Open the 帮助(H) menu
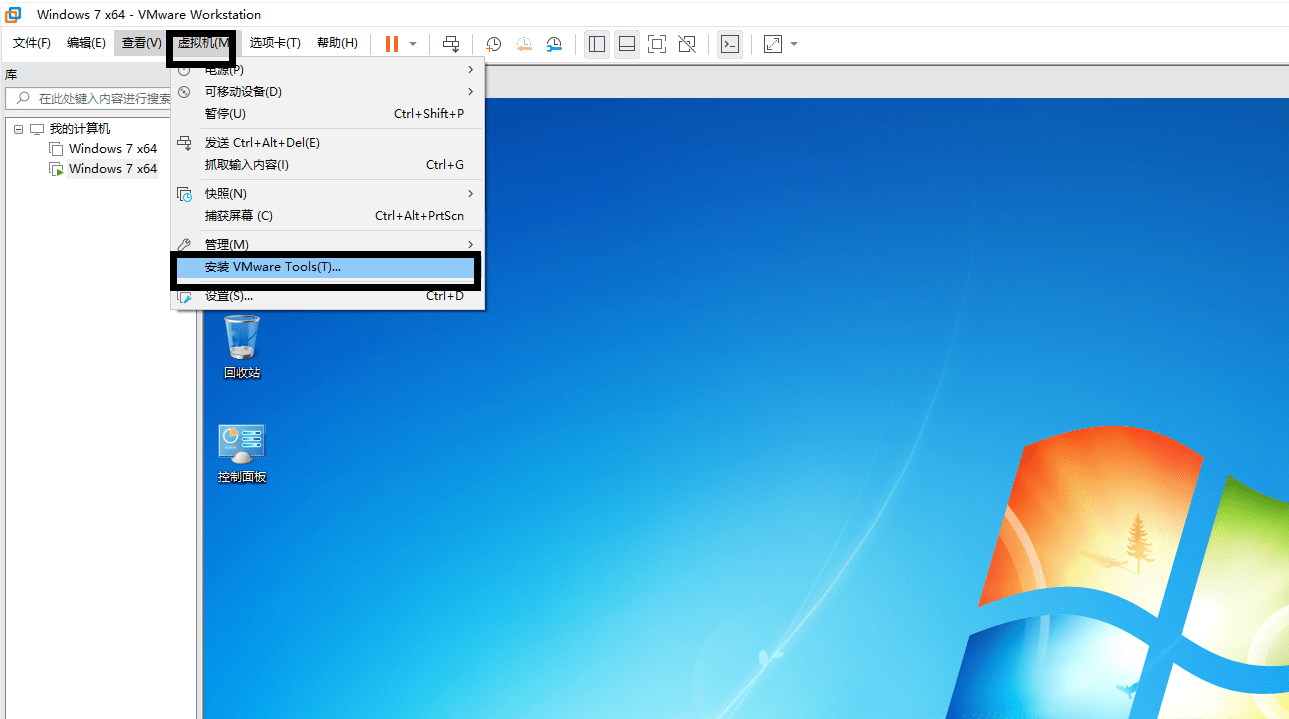The width and height of the screenshot is (1289, 719). point(337,43)
